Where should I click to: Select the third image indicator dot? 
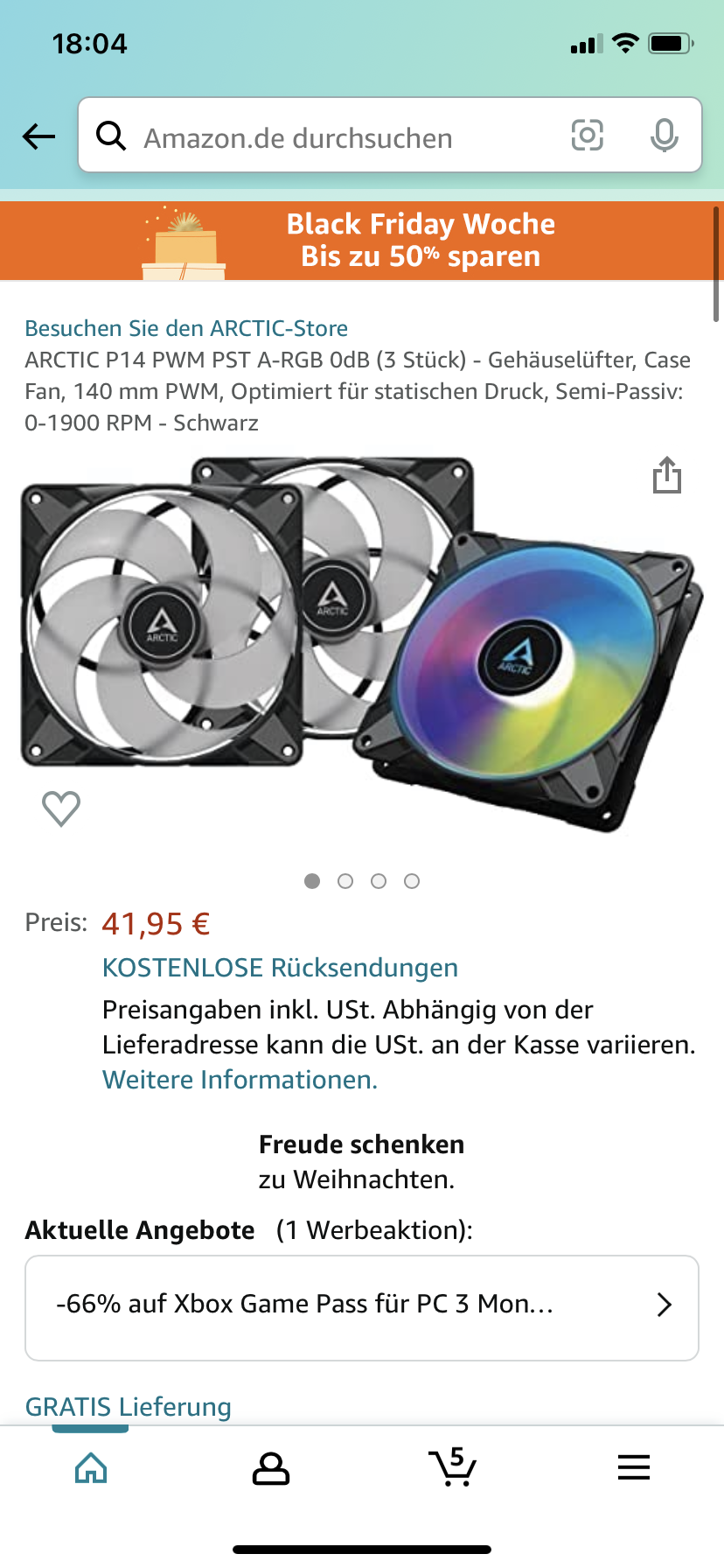tap(379, 881)
